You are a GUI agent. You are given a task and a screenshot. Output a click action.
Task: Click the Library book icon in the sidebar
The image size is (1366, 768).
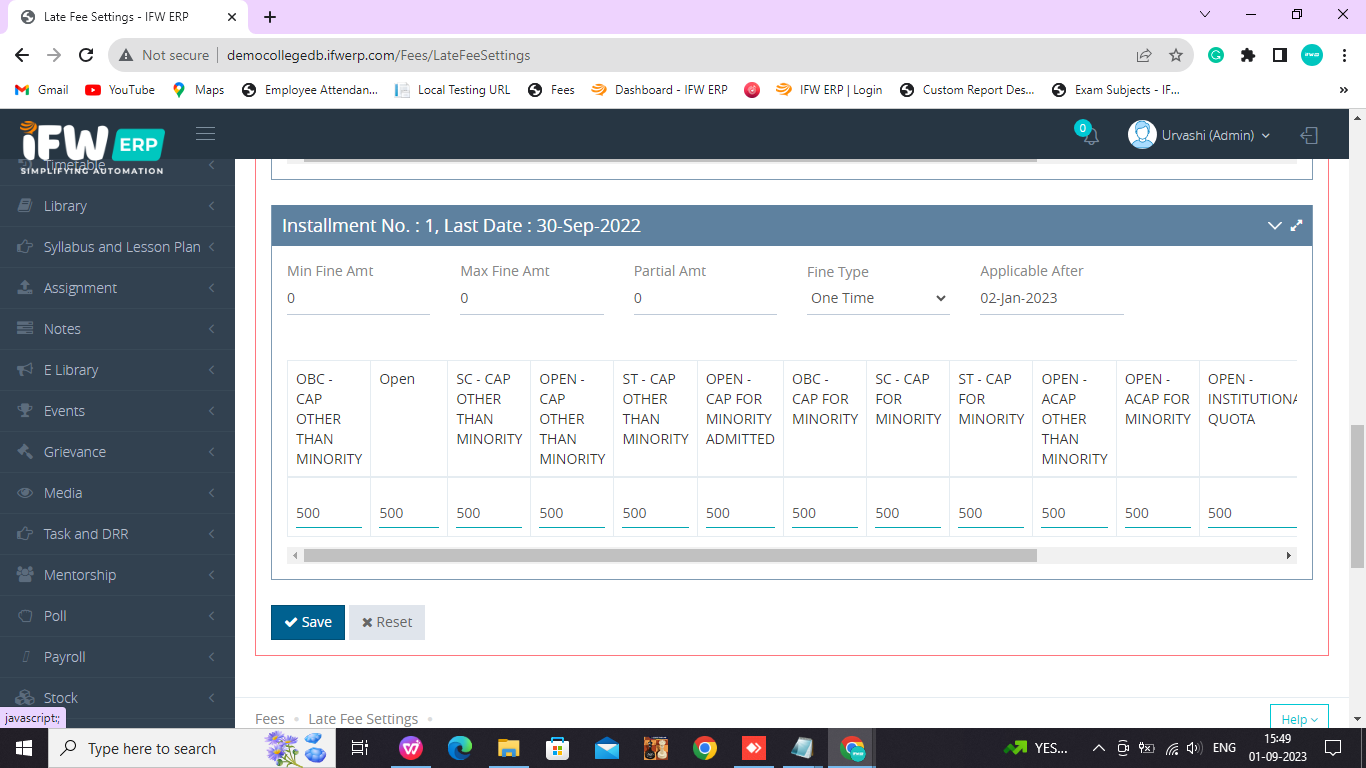[26, 206]
